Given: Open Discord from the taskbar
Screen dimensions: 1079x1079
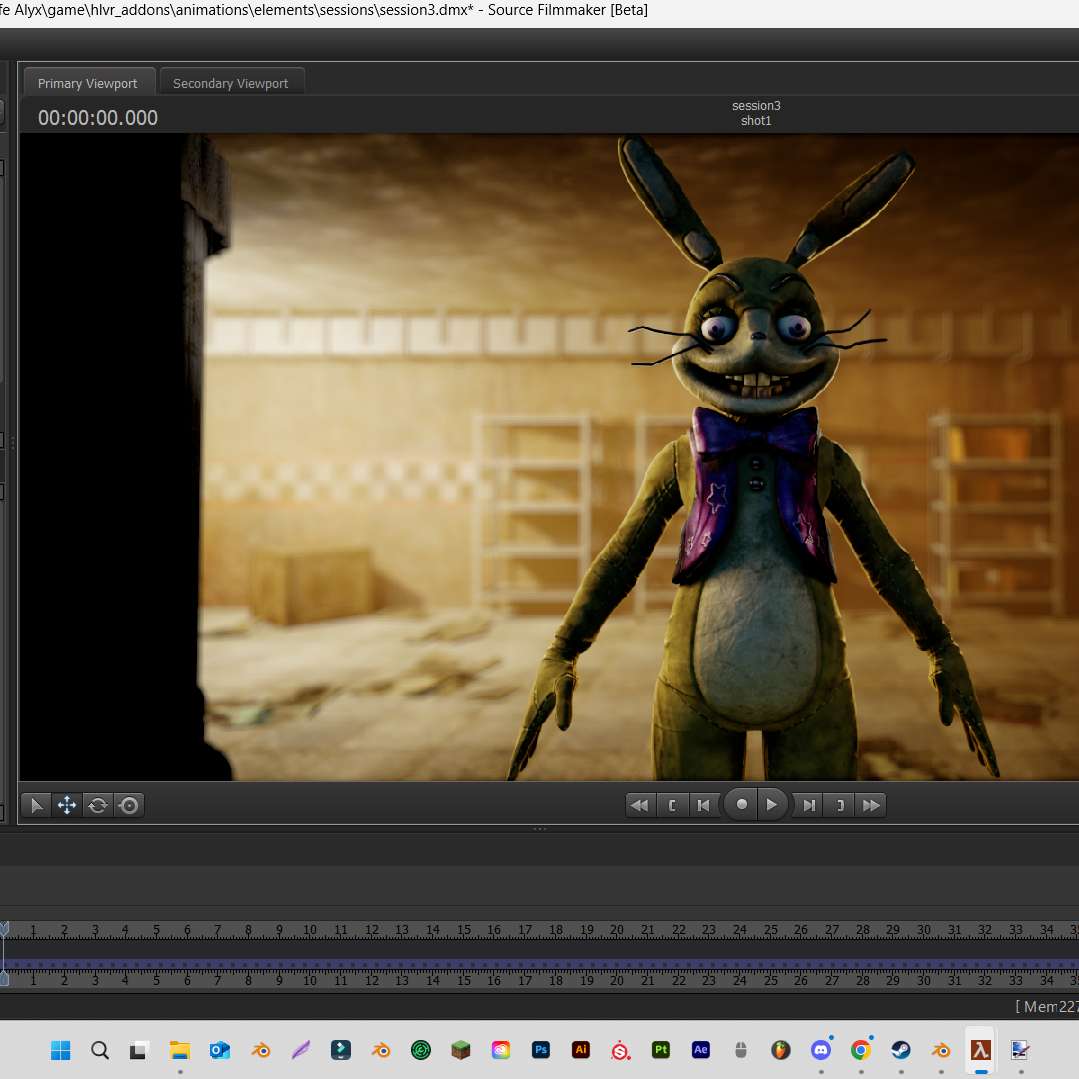Looking at the screenshot, I should (x=820, y=1050).
